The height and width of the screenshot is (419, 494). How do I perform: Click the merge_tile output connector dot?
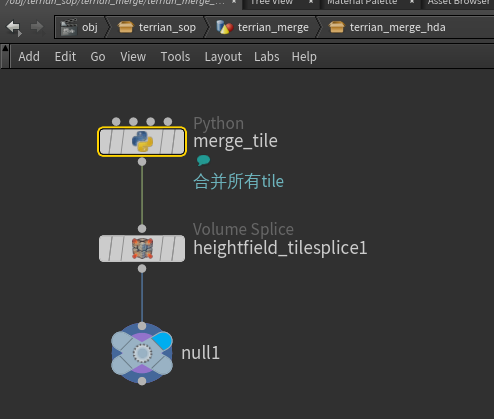142,162
